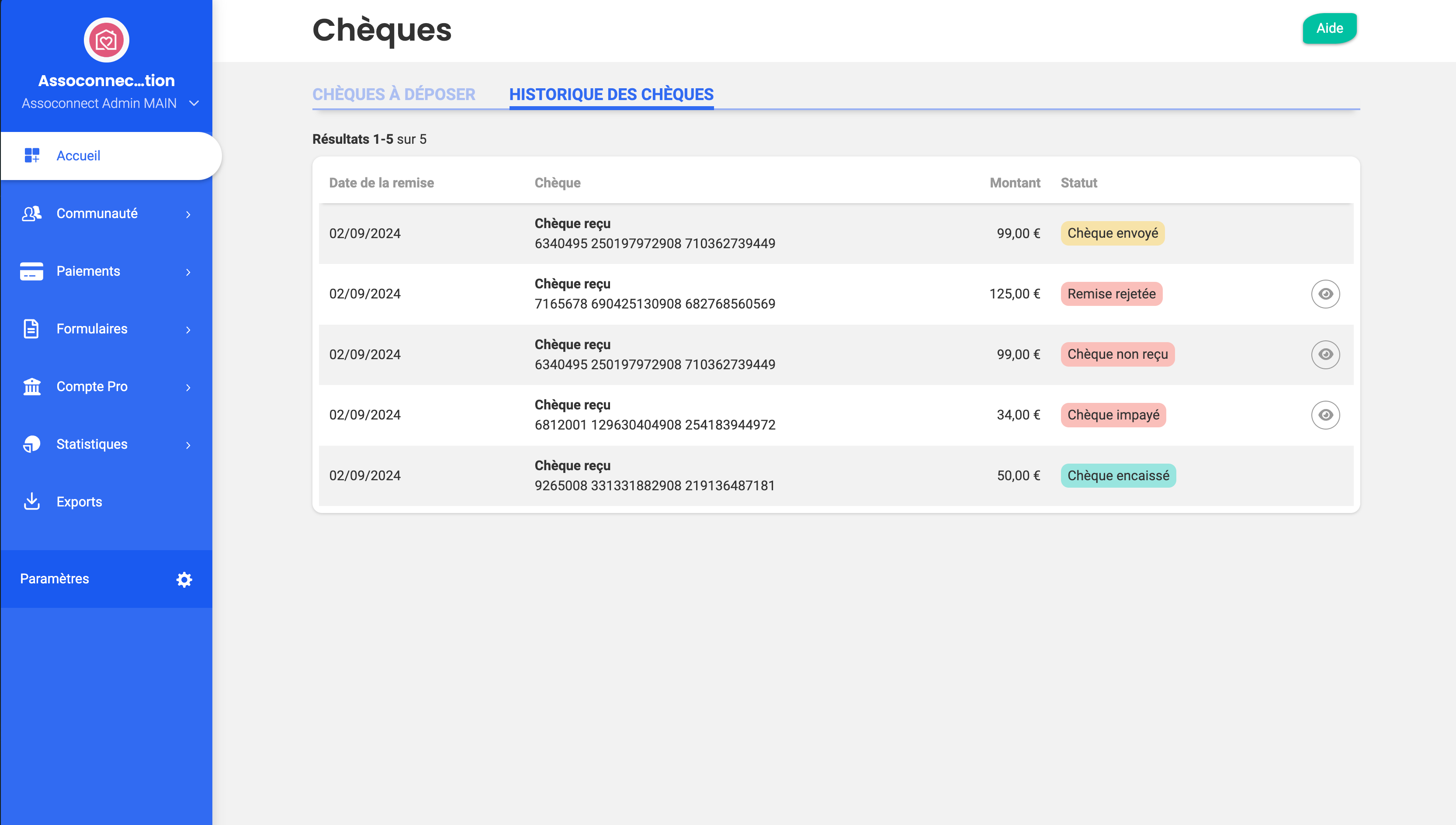Click the Remise rejetée status badge

(1111, 294)
